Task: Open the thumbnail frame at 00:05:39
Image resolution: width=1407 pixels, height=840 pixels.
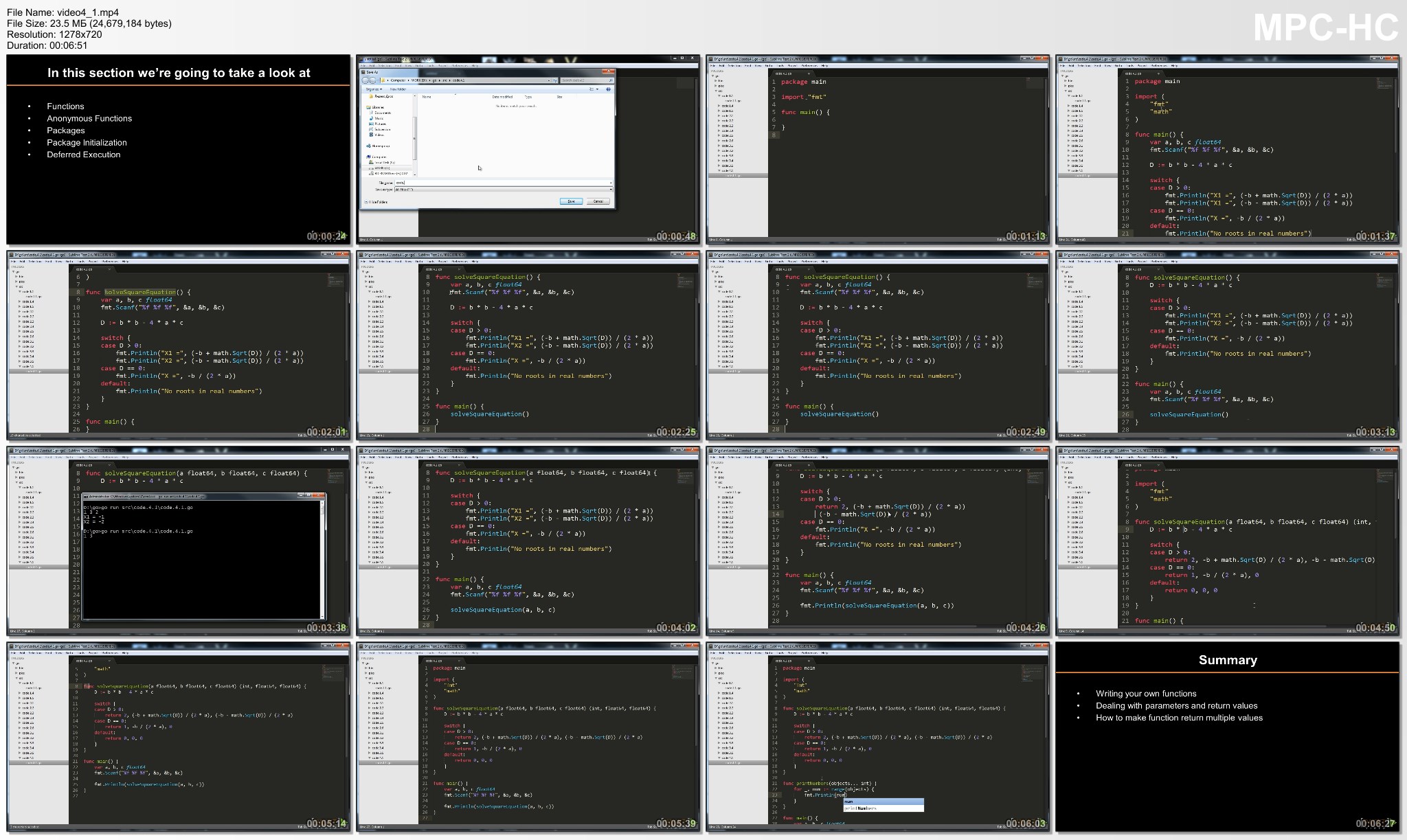Action: [528, 737]
